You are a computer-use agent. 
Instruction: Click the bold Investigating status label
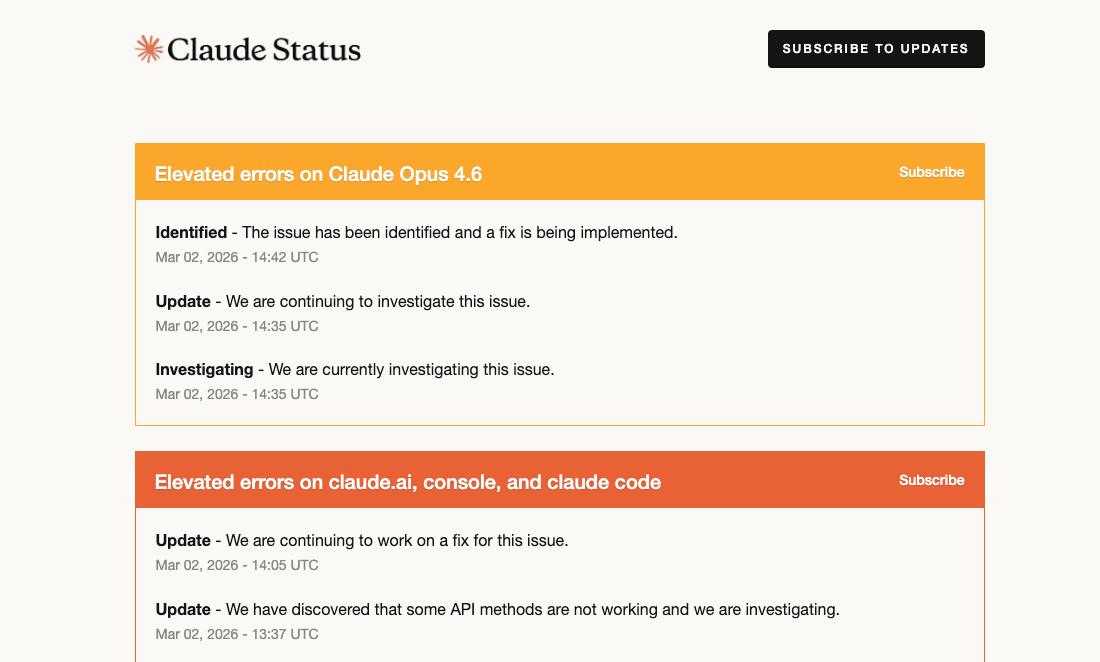pos(204,369)
